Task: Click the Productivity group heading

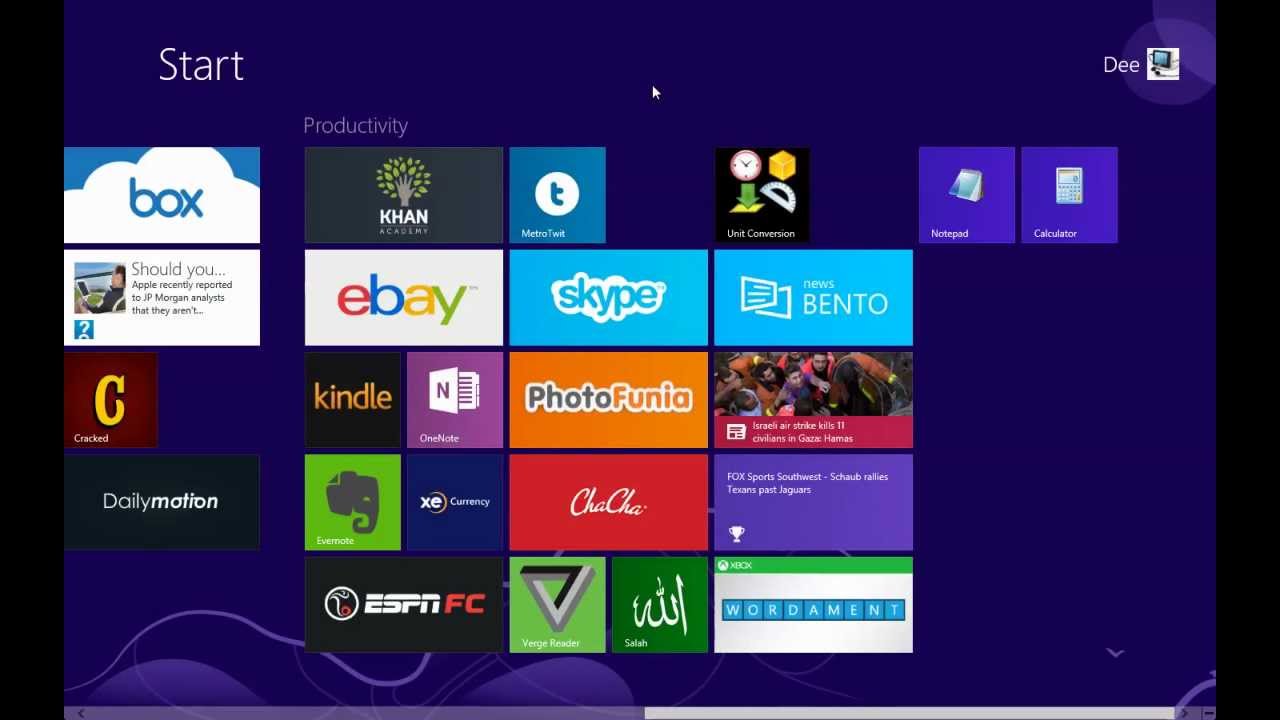Action: [355, 126]
